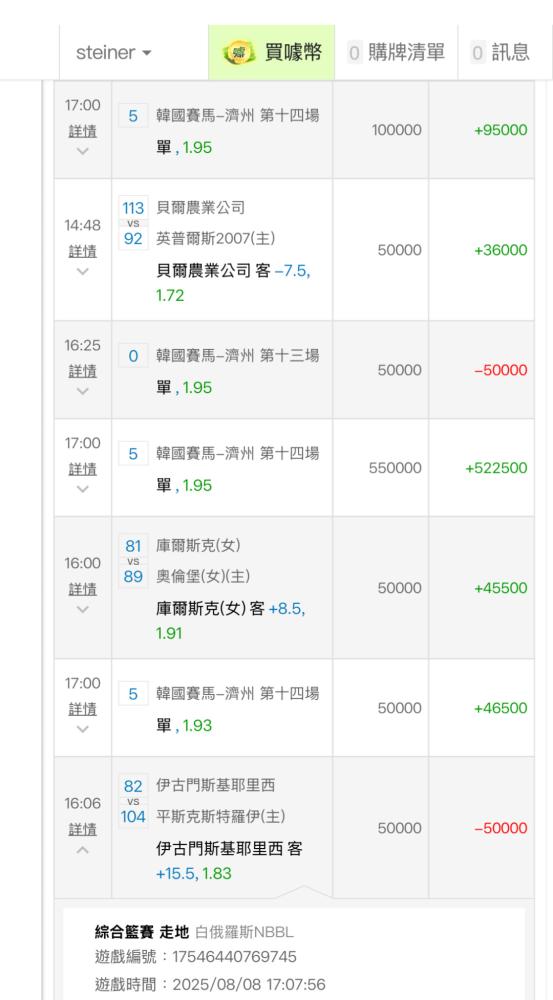Expand the 16:00 bet row chevron
The height and width of the screenshot is (1000, 553).
[x=82, y=610]
